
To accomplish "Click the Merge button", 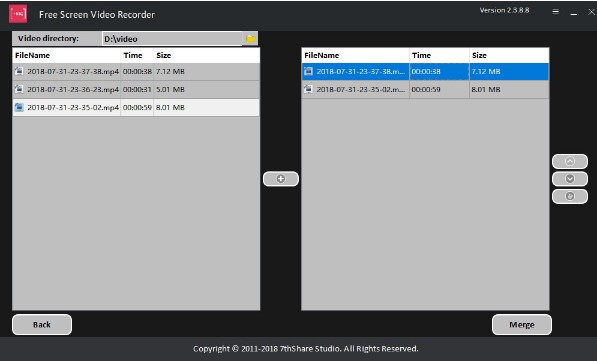I will pyautogui.click(x=522, y=324).
